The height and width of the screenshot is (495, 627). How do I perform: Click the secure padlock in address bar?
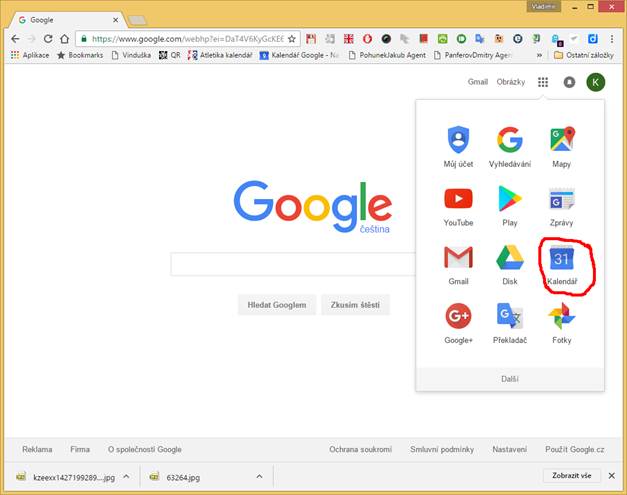[84, 39]
